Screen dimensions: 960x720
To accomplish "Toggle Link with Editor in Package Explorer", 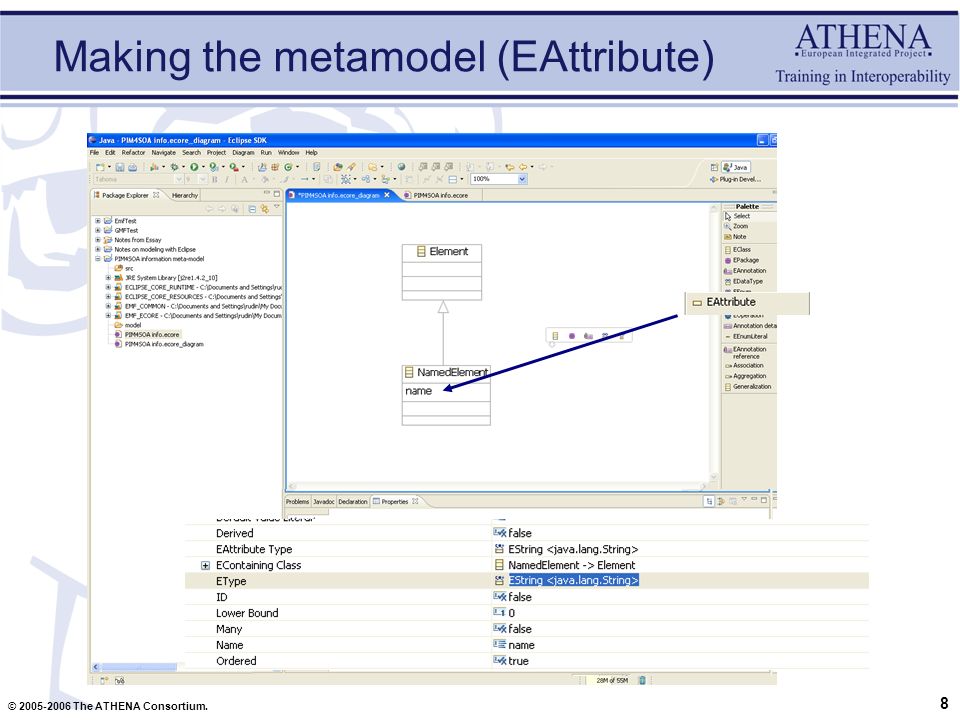I will click(x=264, y=209).
